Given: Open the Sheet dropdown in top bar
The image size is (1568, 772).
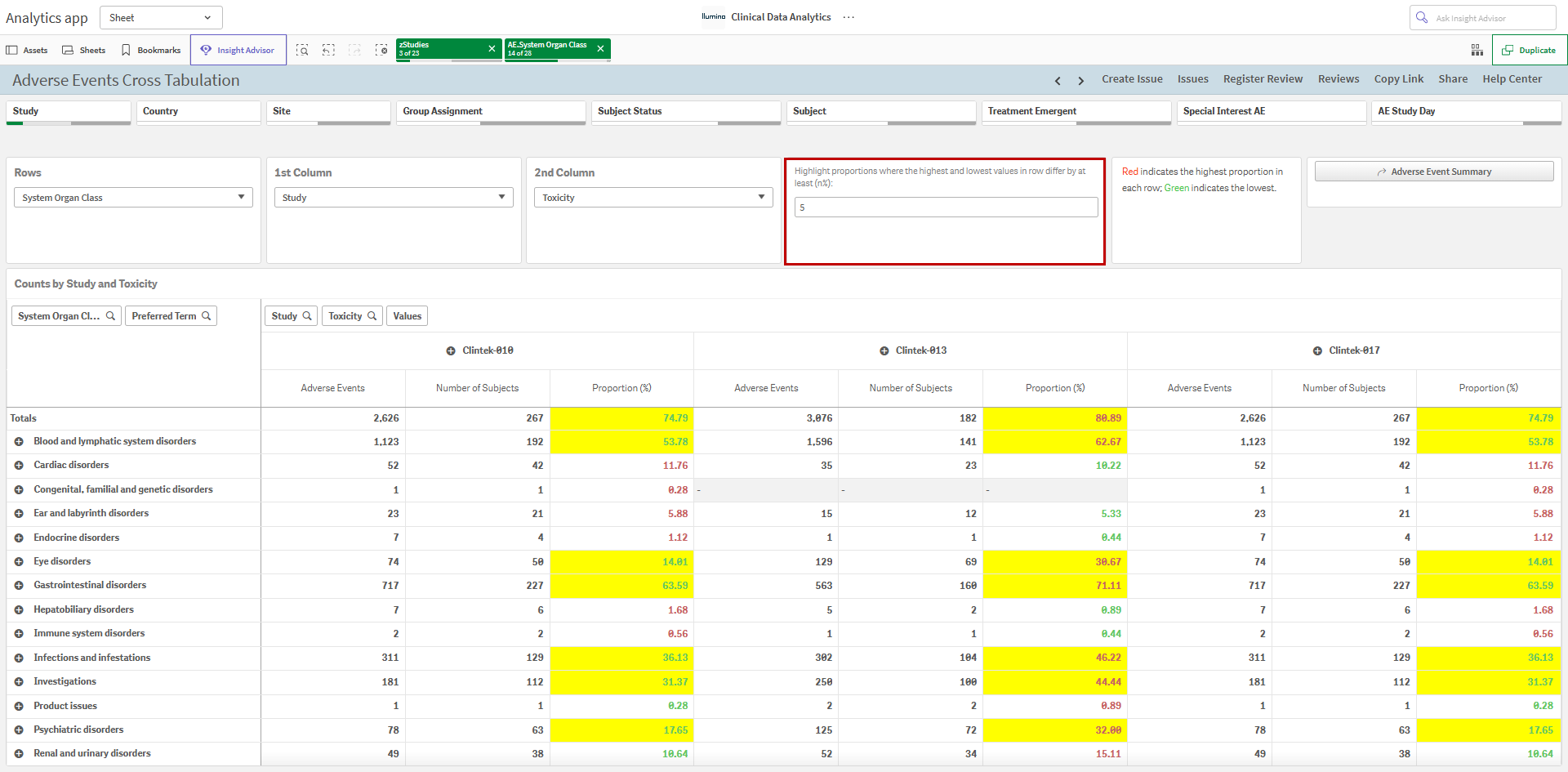Looking at the screenshot, I should point(161,17).
